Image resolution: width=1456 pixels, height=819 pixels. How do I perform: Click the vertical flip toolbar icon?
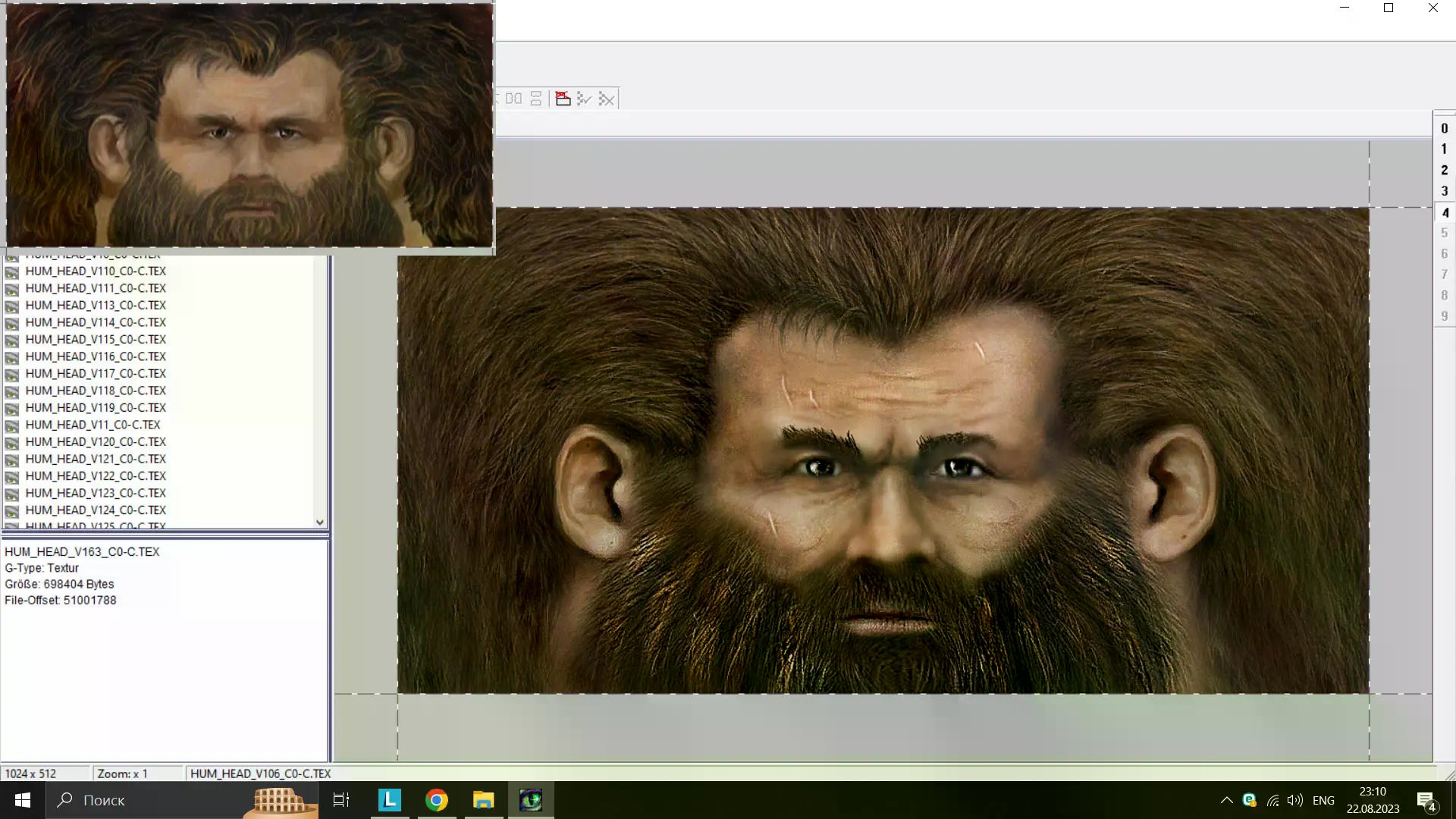(536, 99)
